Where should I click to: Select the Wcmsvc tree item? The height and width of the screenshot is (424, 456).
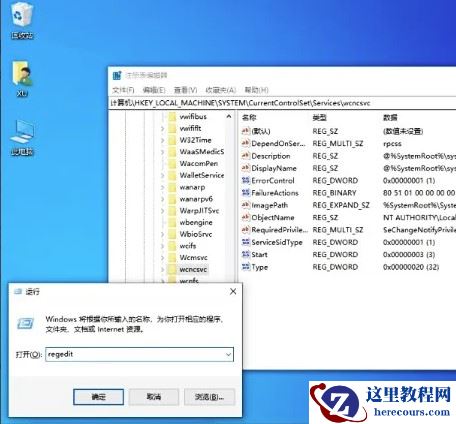click(x=193, y=258)
